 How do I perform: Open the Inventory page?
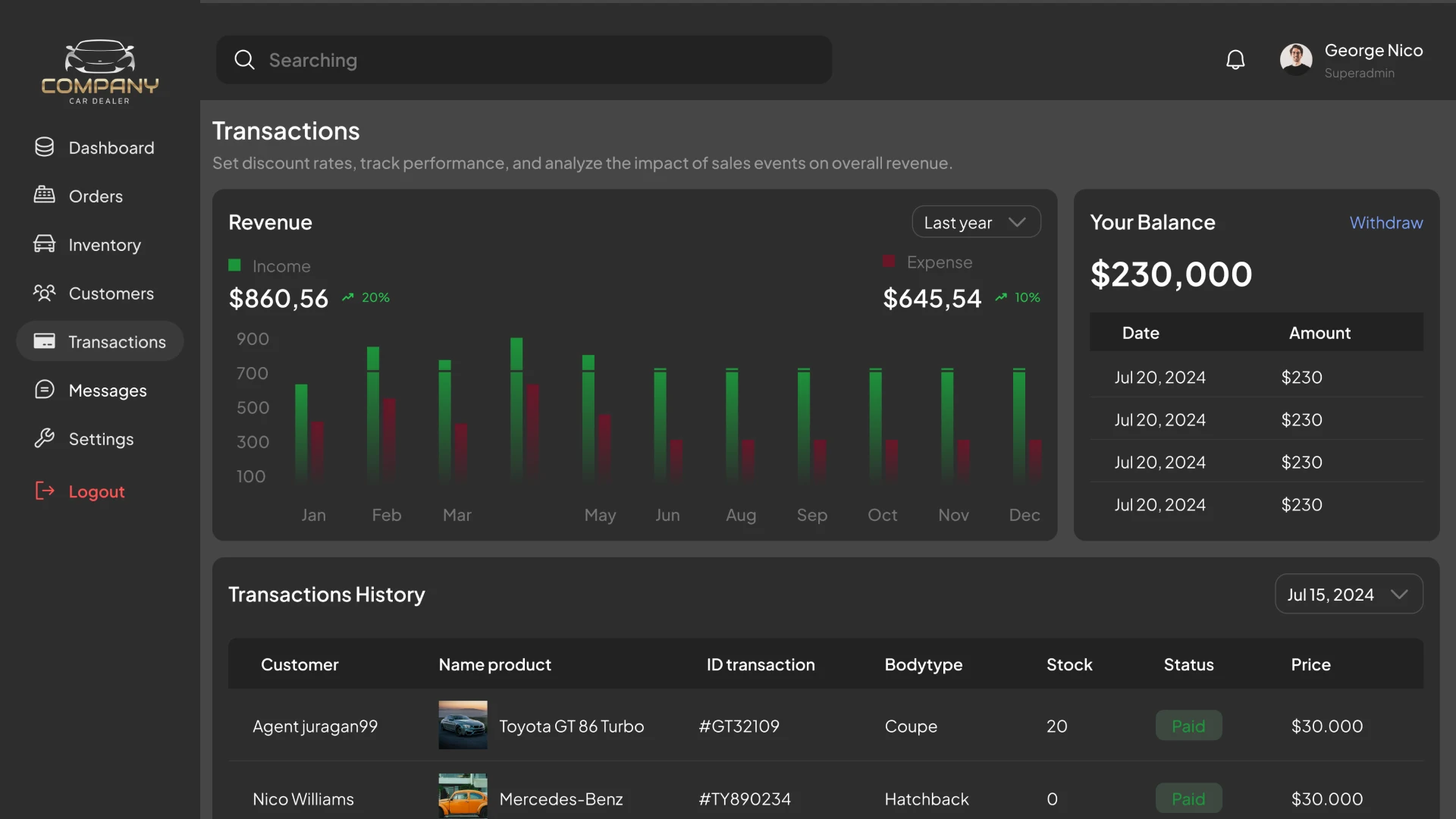105,244
